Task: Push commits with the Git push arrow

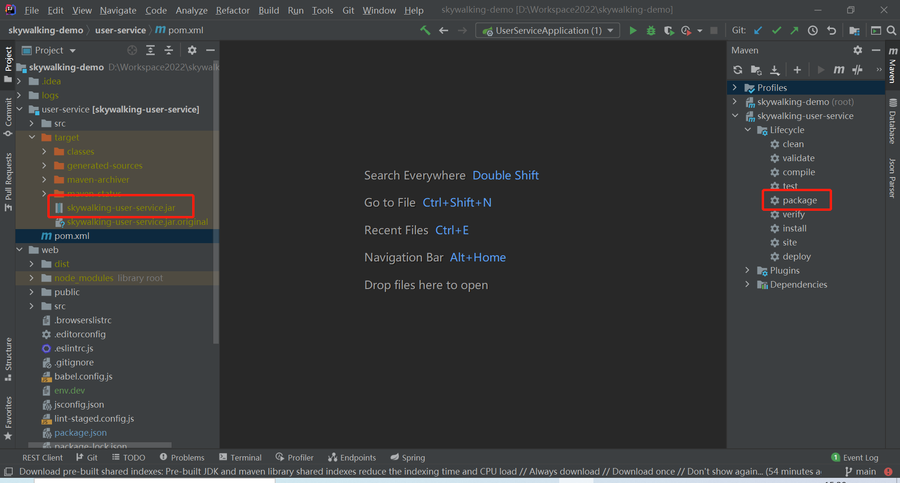Action: point(794,30)
